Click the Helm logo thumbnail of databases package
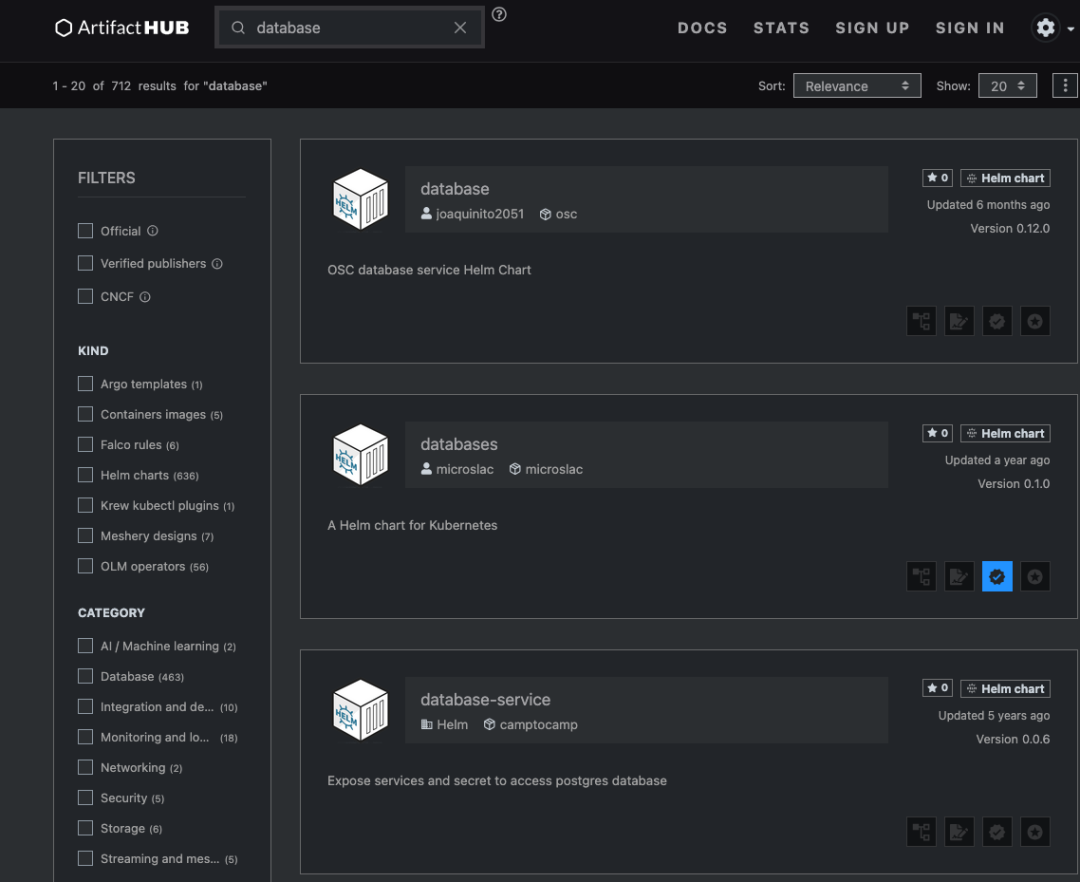1080x882 pixels. pyautogui.click(x=360, y=454)
